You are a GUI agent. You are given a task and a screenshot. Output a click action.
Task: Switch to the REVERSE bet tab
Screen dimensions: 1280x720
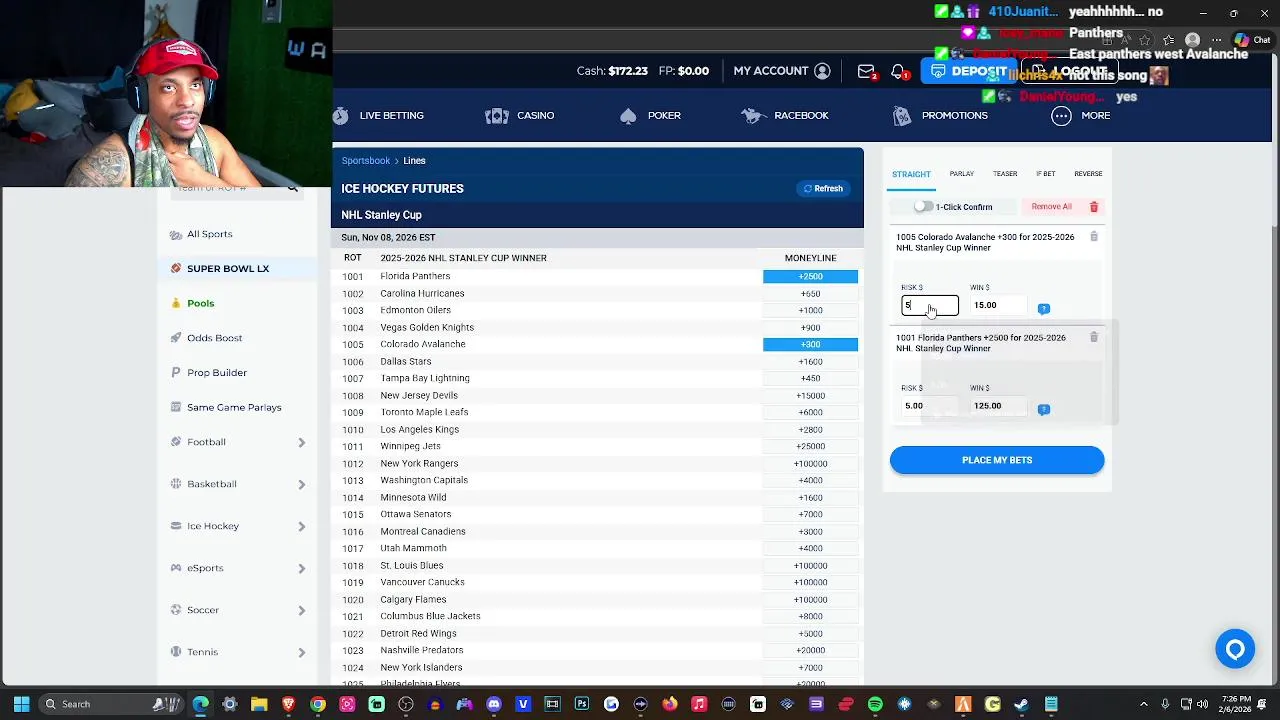(x=1088, y=174)
